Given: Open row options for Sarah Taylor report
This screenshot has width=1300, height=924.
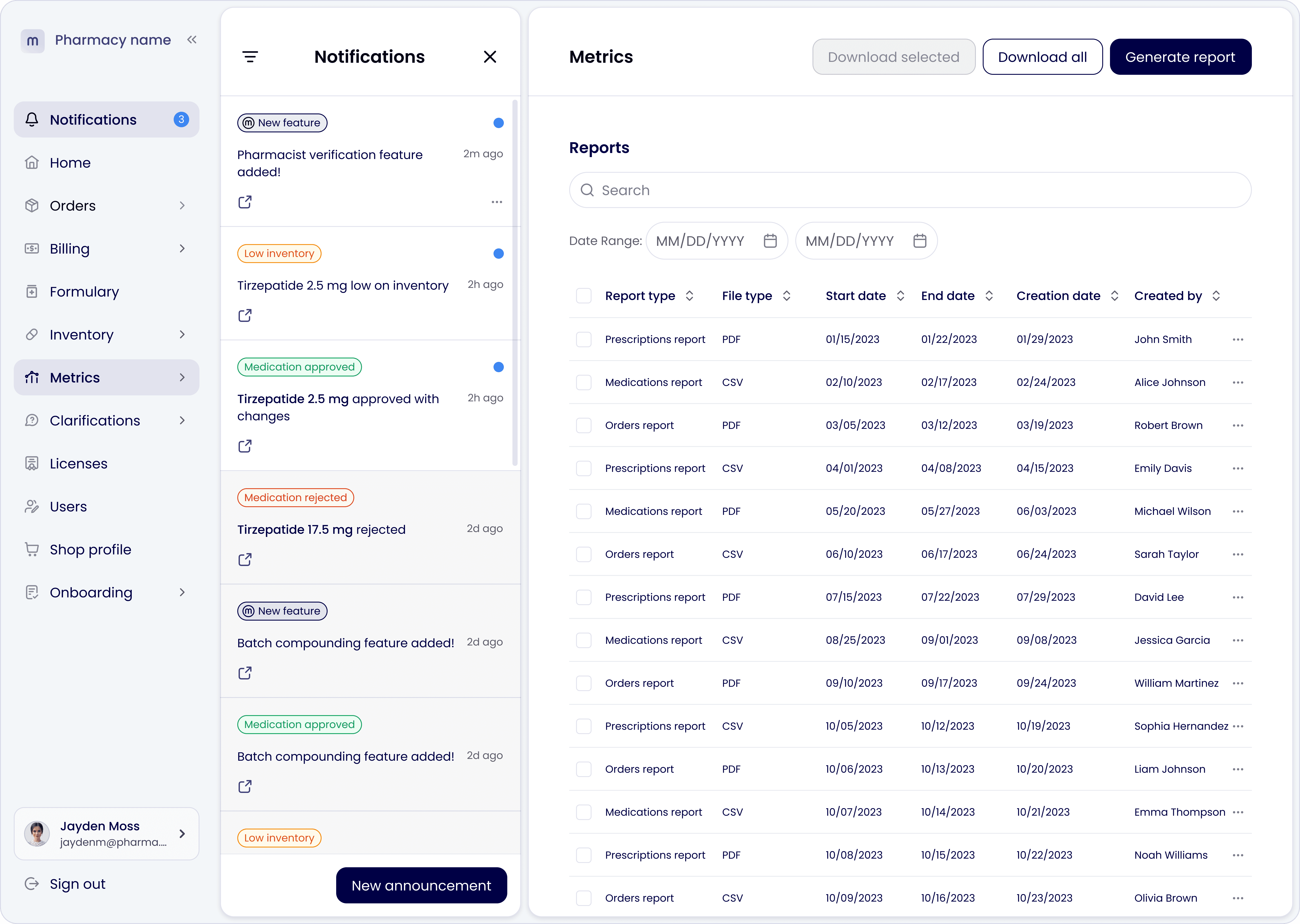Looking at the screenshot, I should click(1238, 554).
